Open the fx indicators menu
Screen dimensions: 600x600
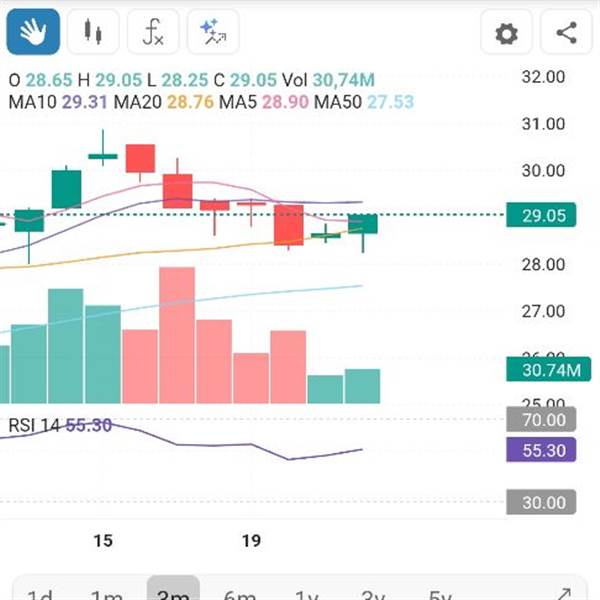click(153, 33)
